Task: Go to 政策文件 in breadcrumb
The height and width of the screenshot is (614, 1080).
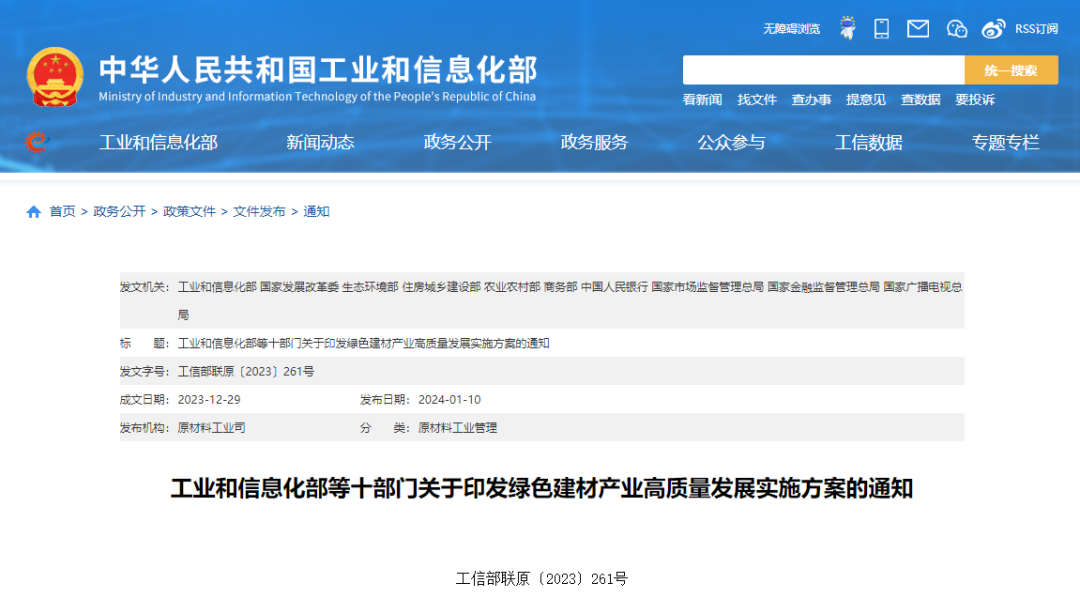Action: 189,212
